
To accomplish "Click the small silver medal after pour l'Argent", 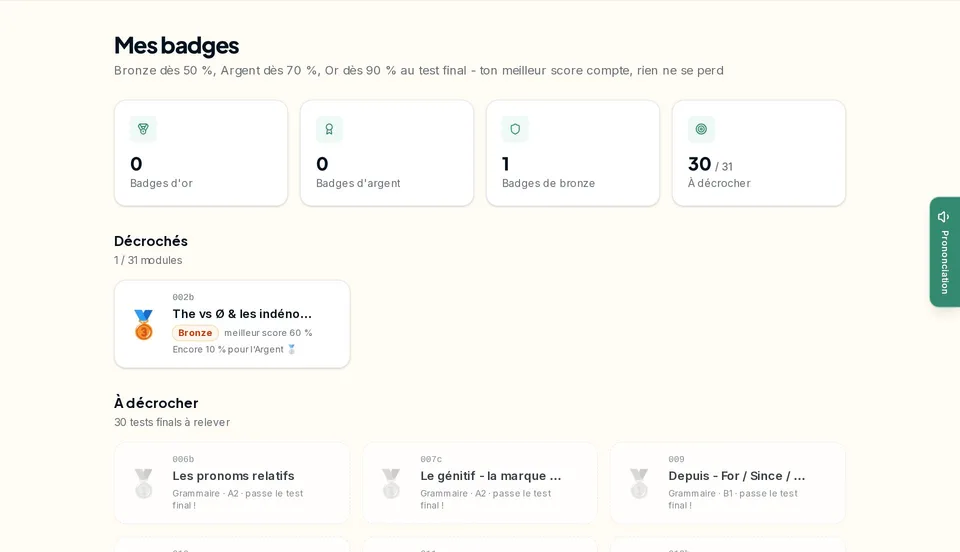I will (291, 349).
